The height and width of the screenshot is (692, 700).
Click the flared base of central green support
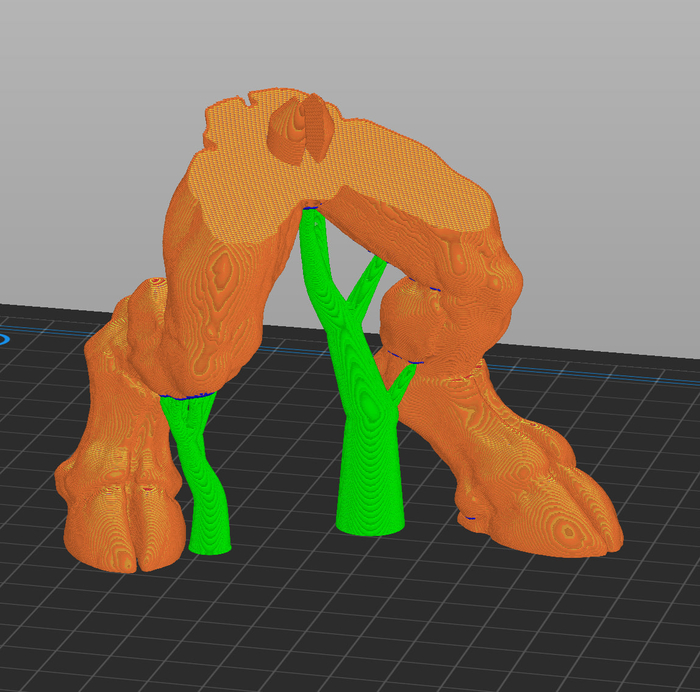(370, 520)
